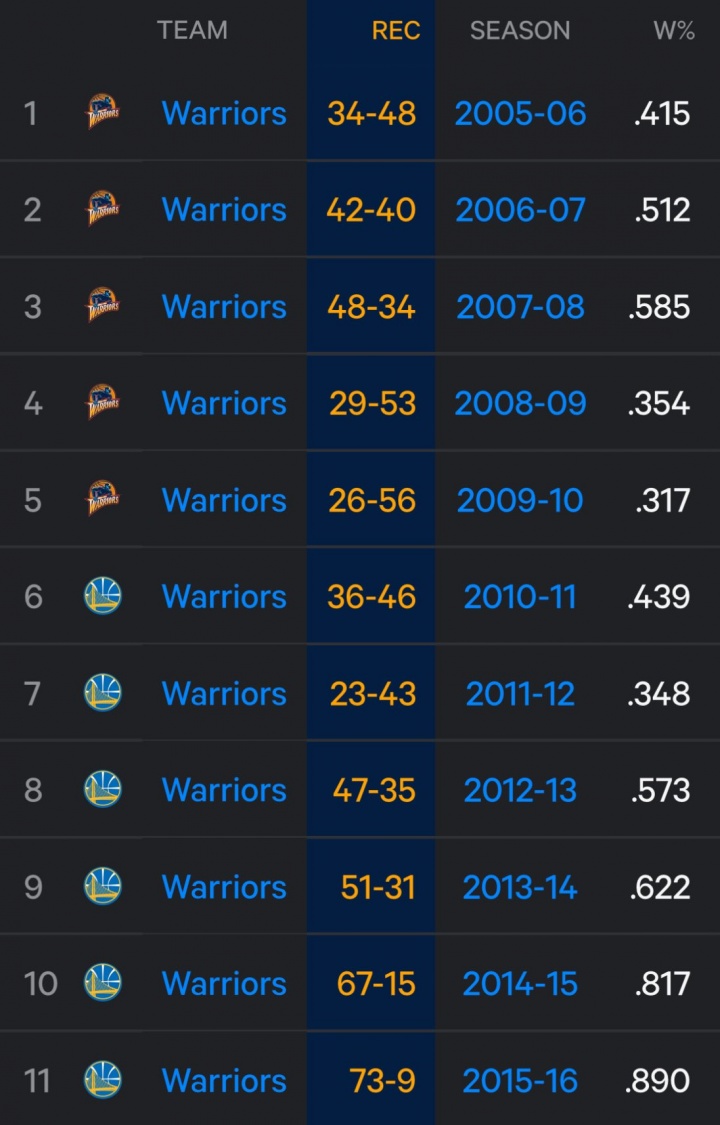
Task: Click the Warriors logo in the 2012-13 row
Action: [x=102, y=790]
